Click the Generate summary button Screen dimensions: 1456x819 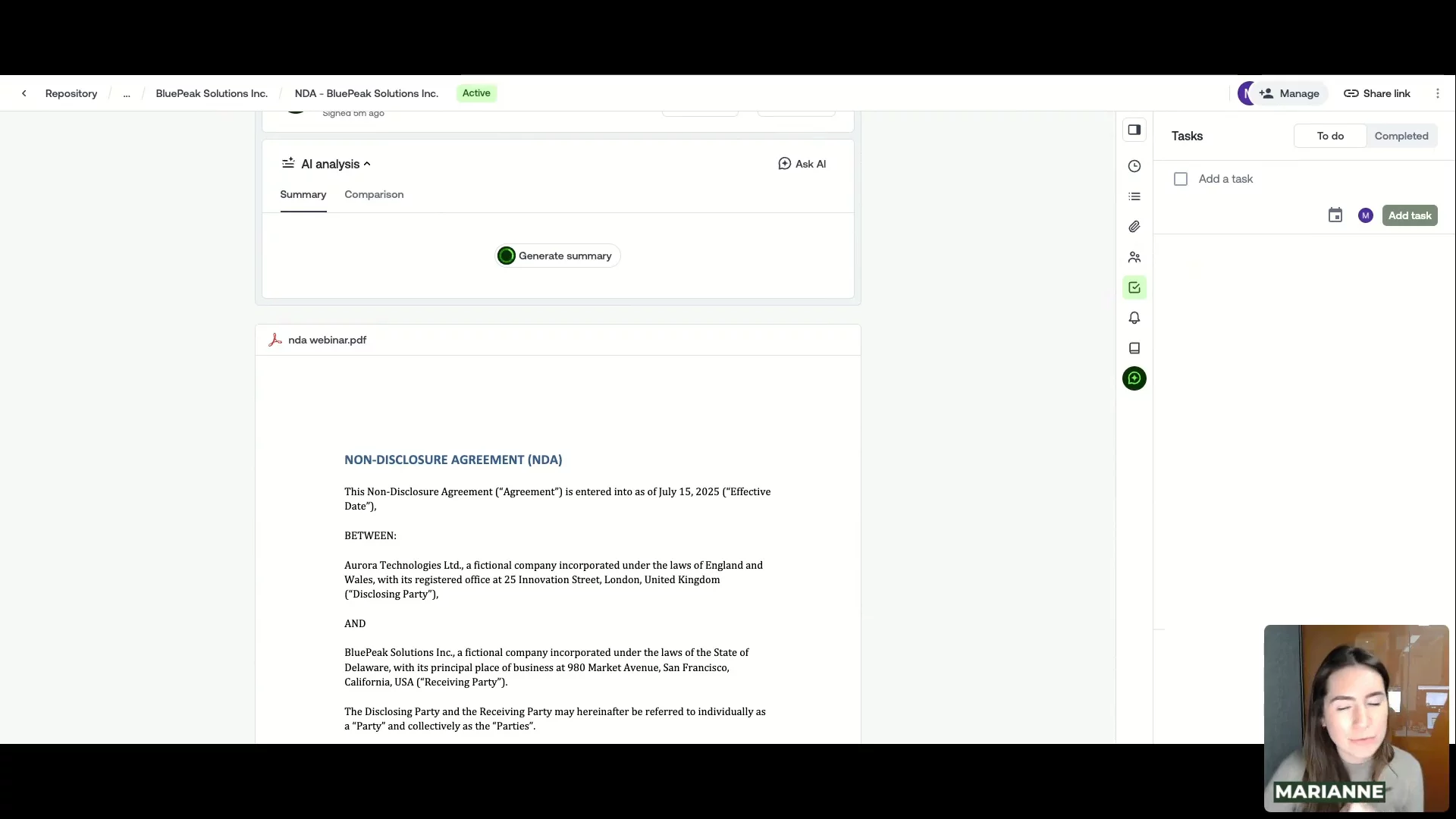click(x=557, y=256)
